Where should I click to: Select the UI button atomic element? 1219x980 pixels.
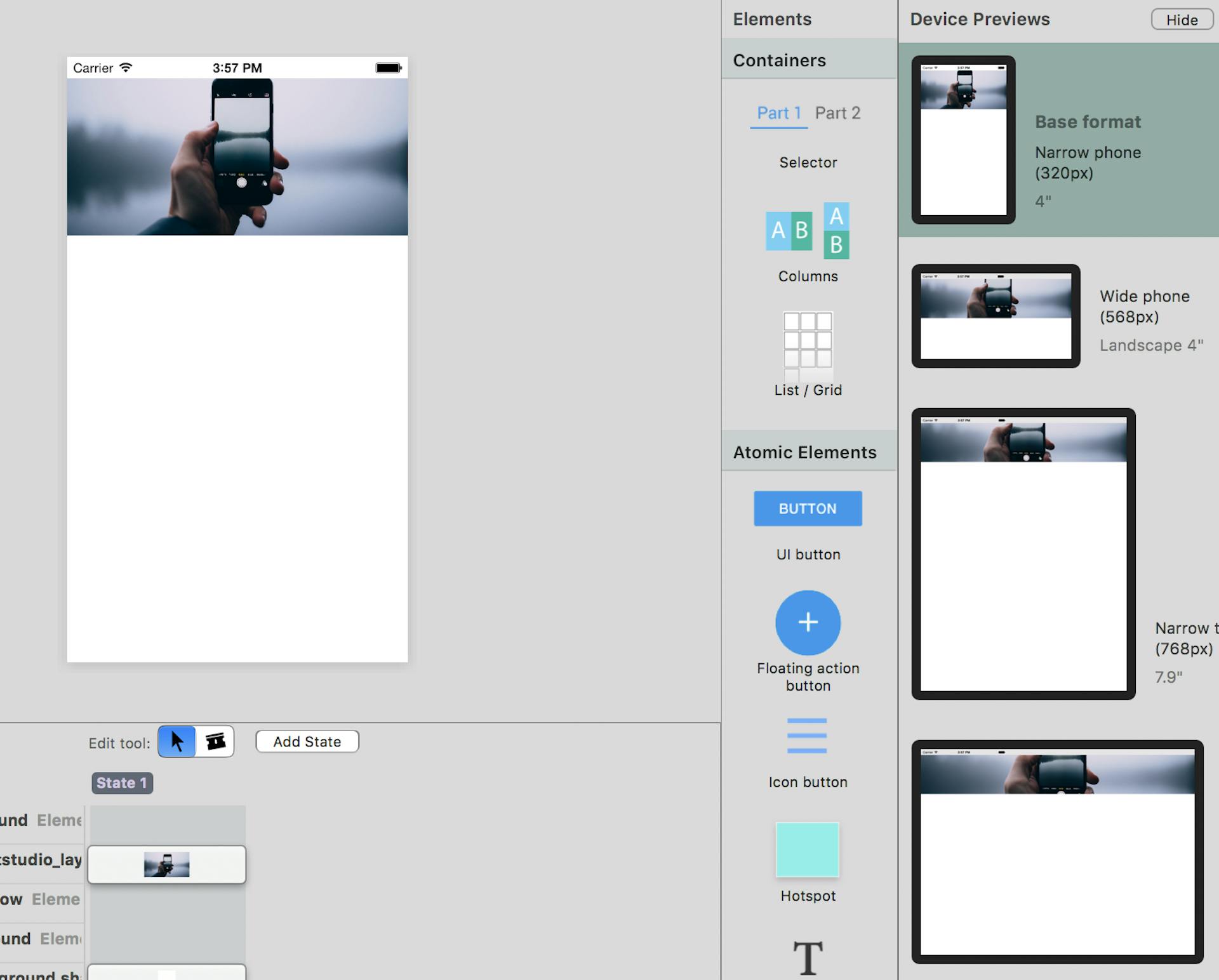808,508
